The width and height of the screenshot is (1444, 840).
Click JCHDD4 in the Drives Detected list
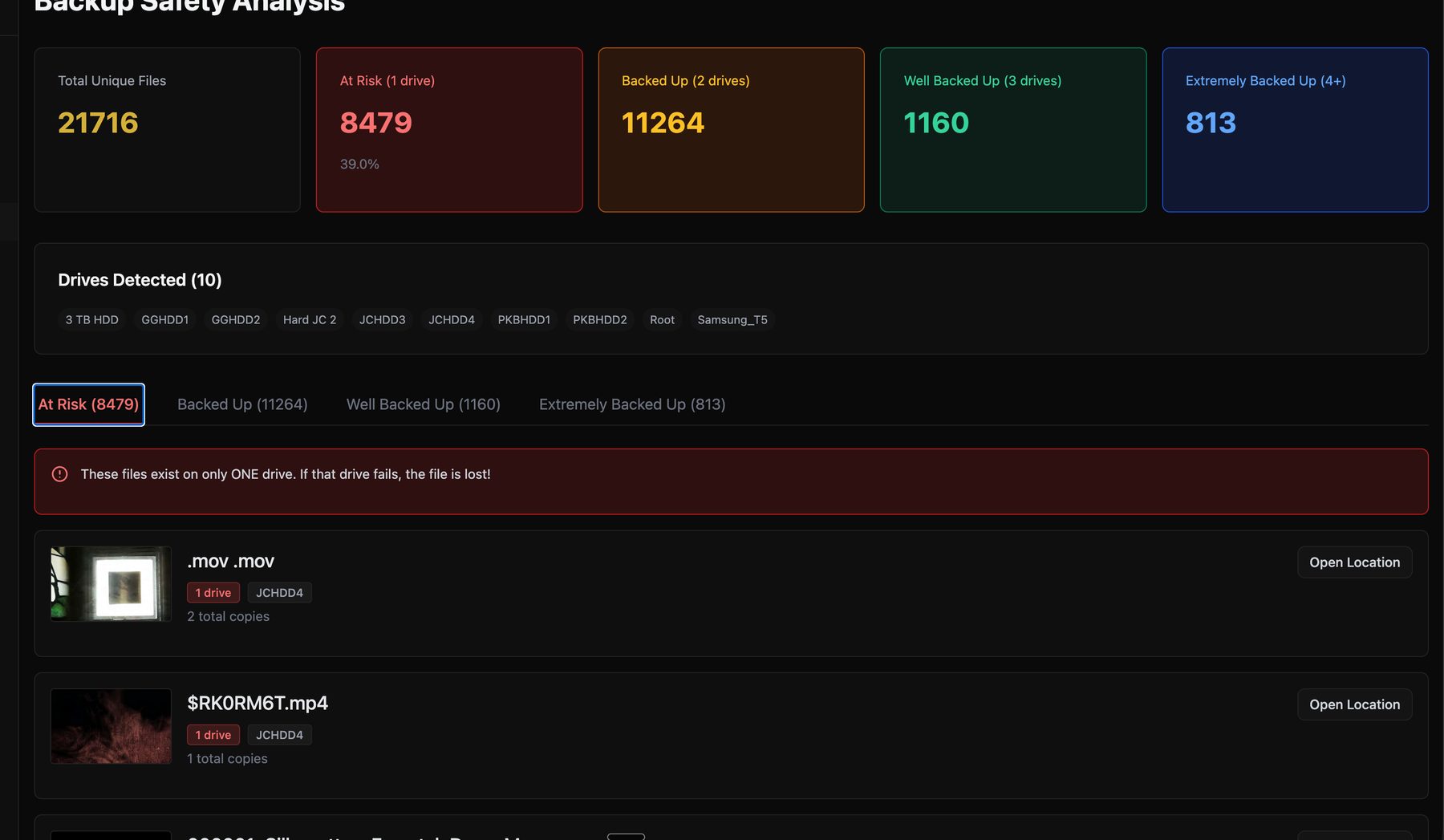[452, 320]
